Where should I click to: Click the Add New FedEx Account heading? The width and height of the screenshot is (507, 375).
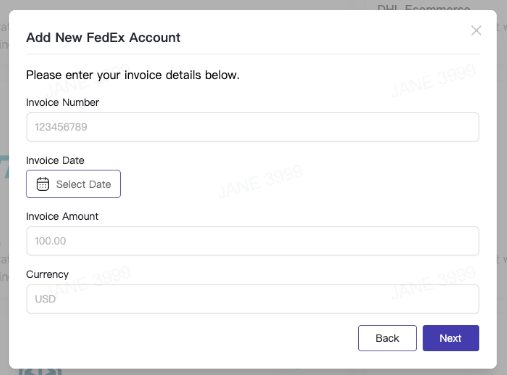(103, 37)
